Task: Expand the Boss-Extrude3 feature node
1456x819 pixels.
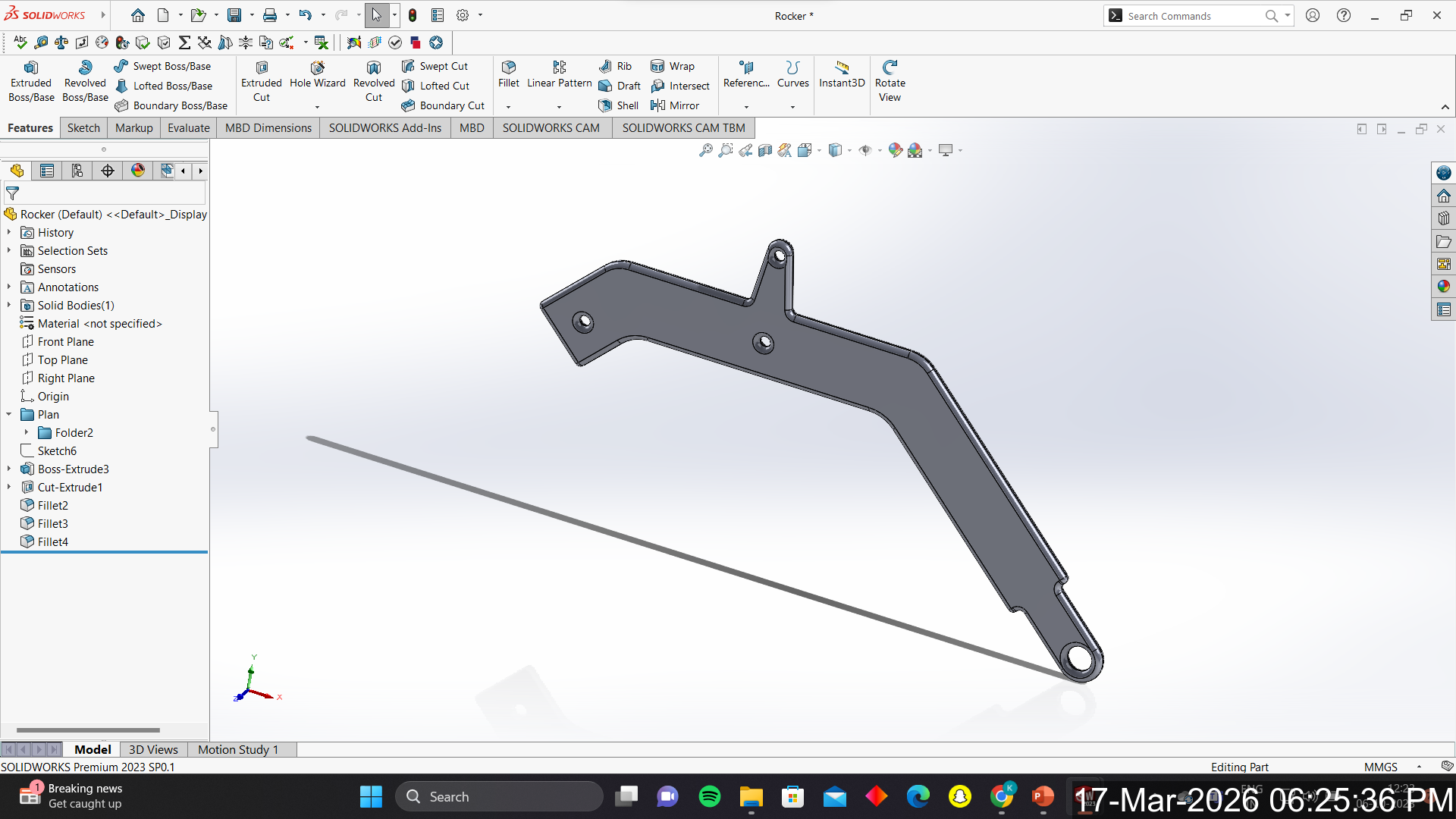Action: pos(9,469)
